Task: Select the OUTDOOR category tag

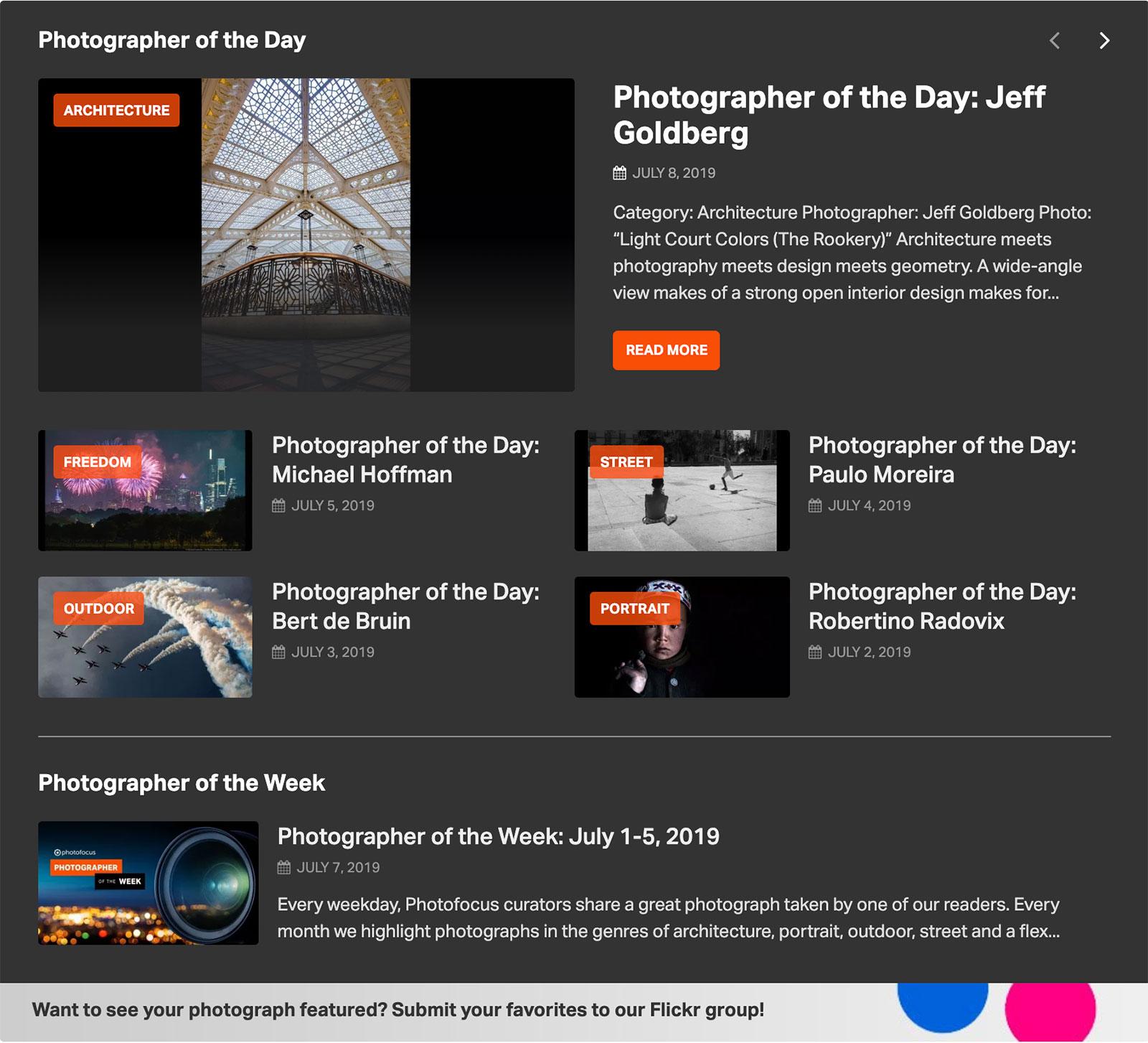Action: (x=99, y=609)
